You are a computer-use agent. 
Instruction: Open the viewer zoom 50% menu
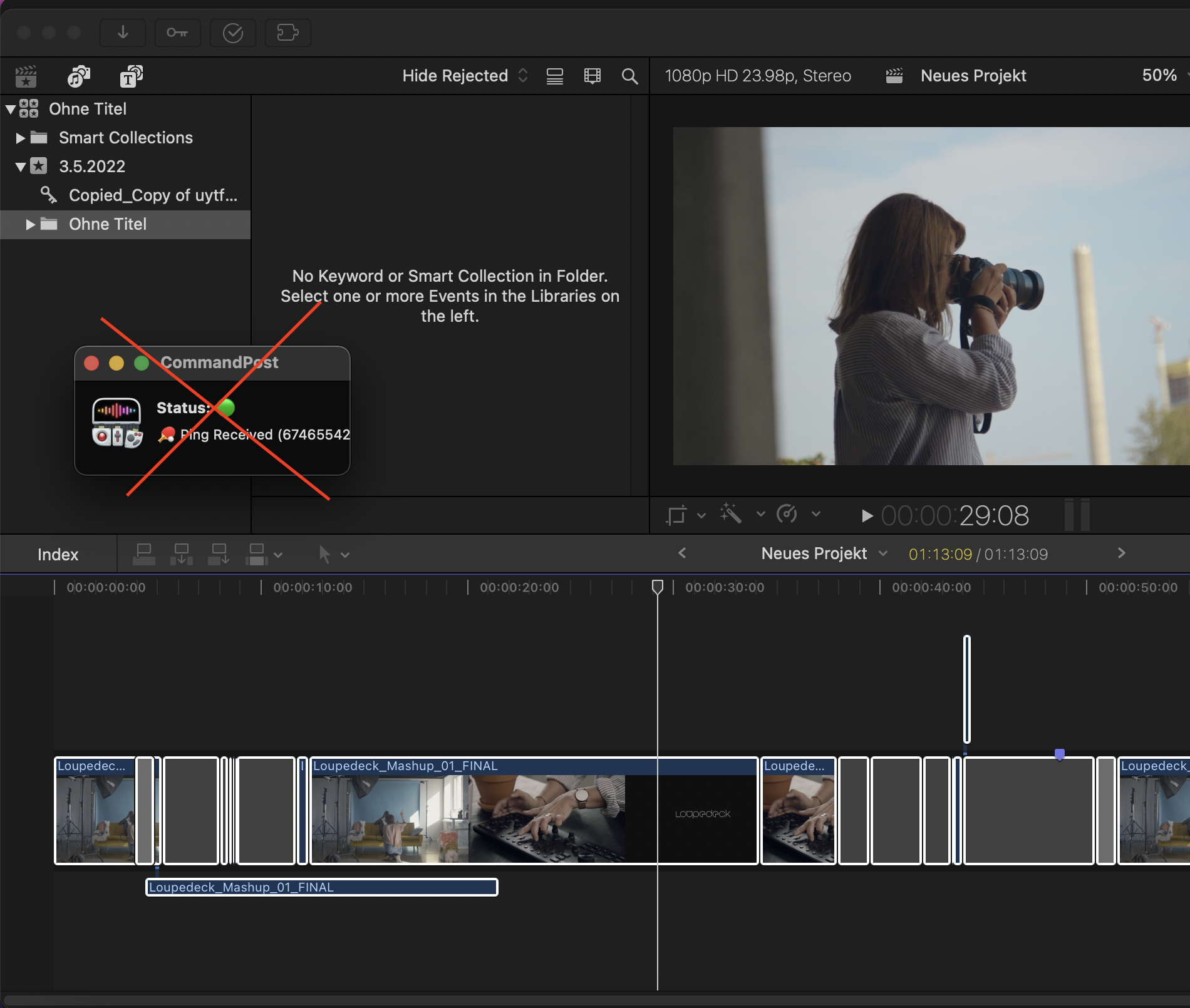(1164, 76)
